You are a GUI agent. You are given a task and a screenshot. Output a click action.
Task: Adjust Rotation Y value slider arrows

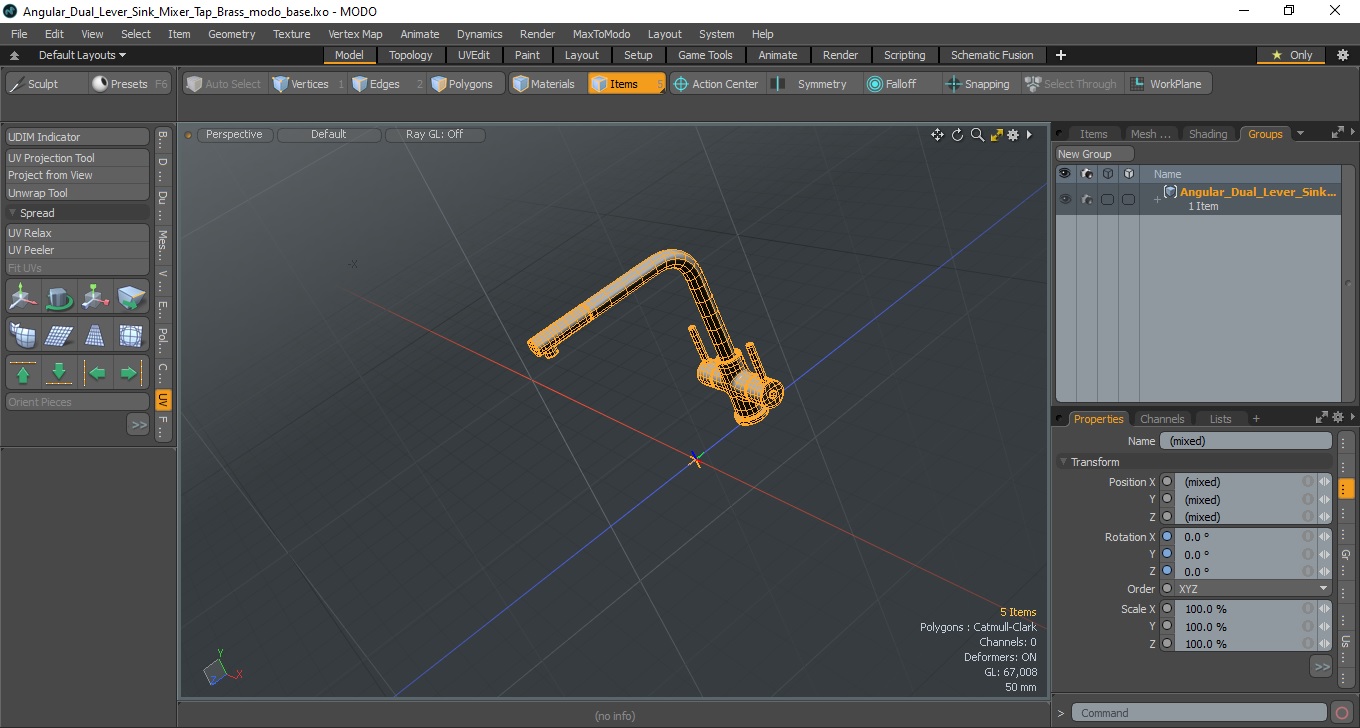coord(1325,554)
